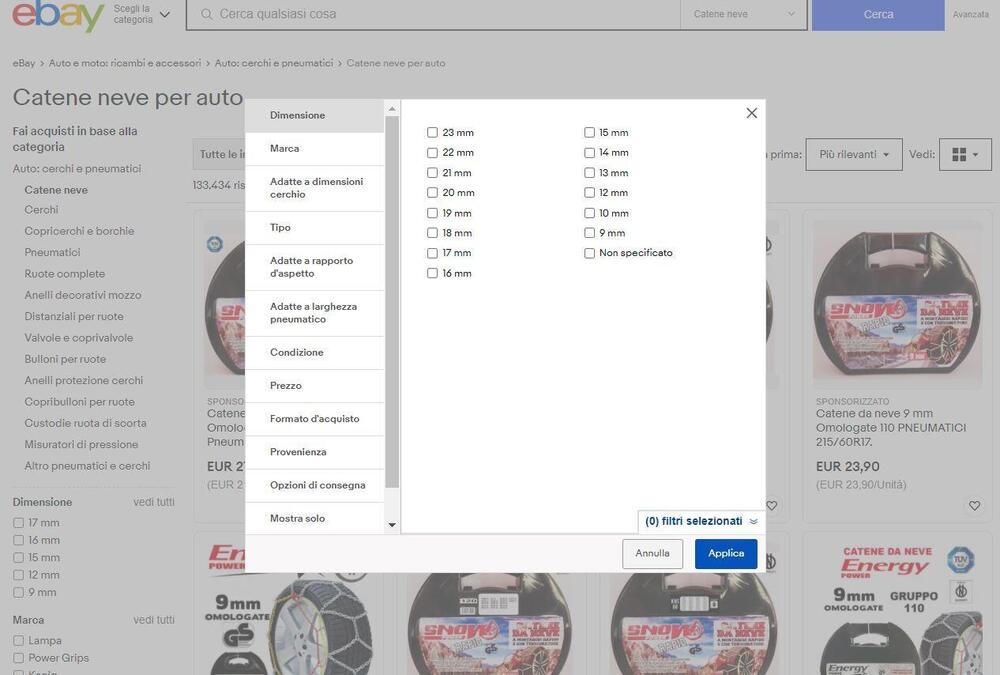Open the Avanzata search link
This screenshot has width=1000, height=675.
(971, 14)
